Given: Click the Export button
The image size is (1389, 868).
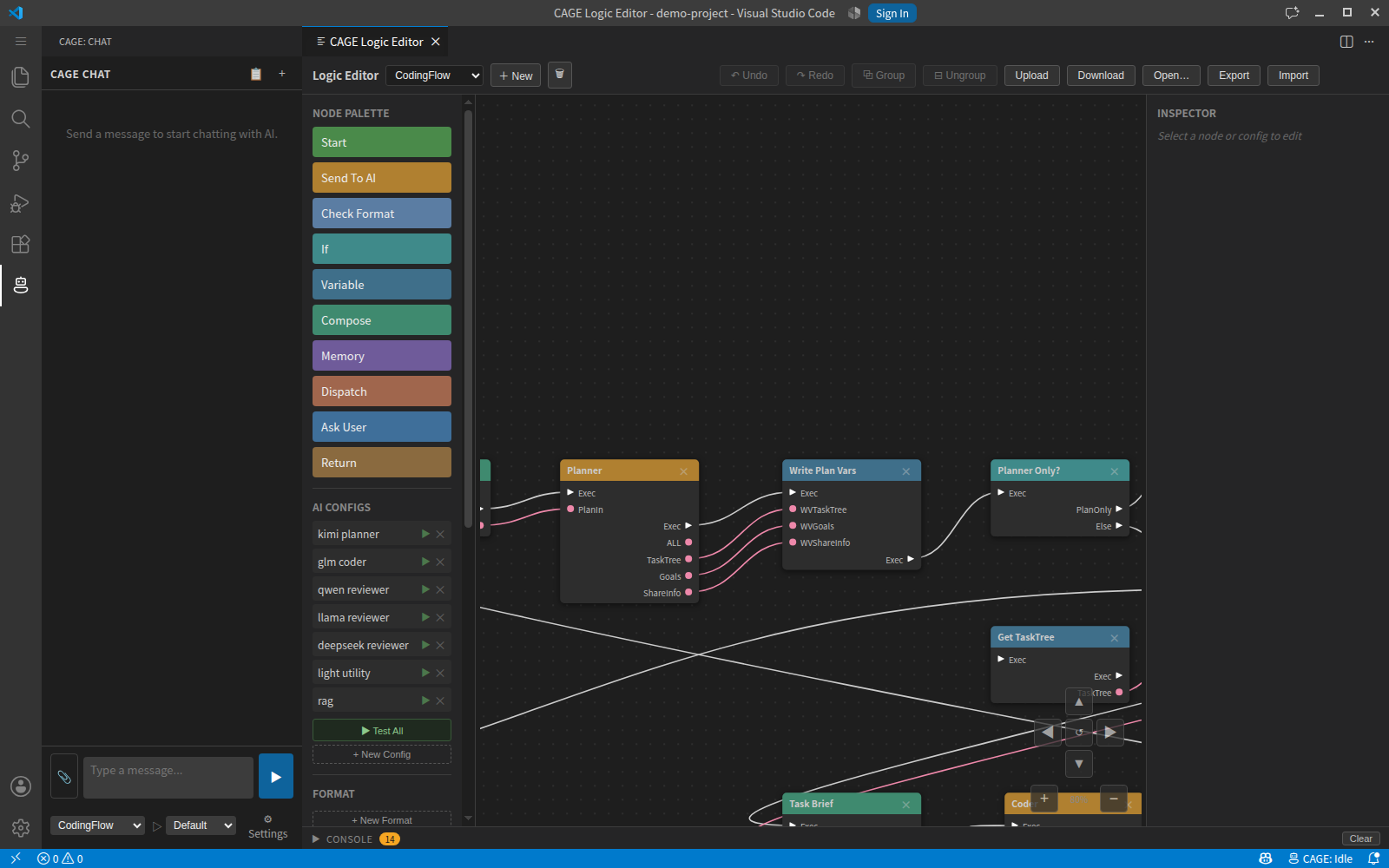Looking at the screenshot, I should tap(1234, 76).
